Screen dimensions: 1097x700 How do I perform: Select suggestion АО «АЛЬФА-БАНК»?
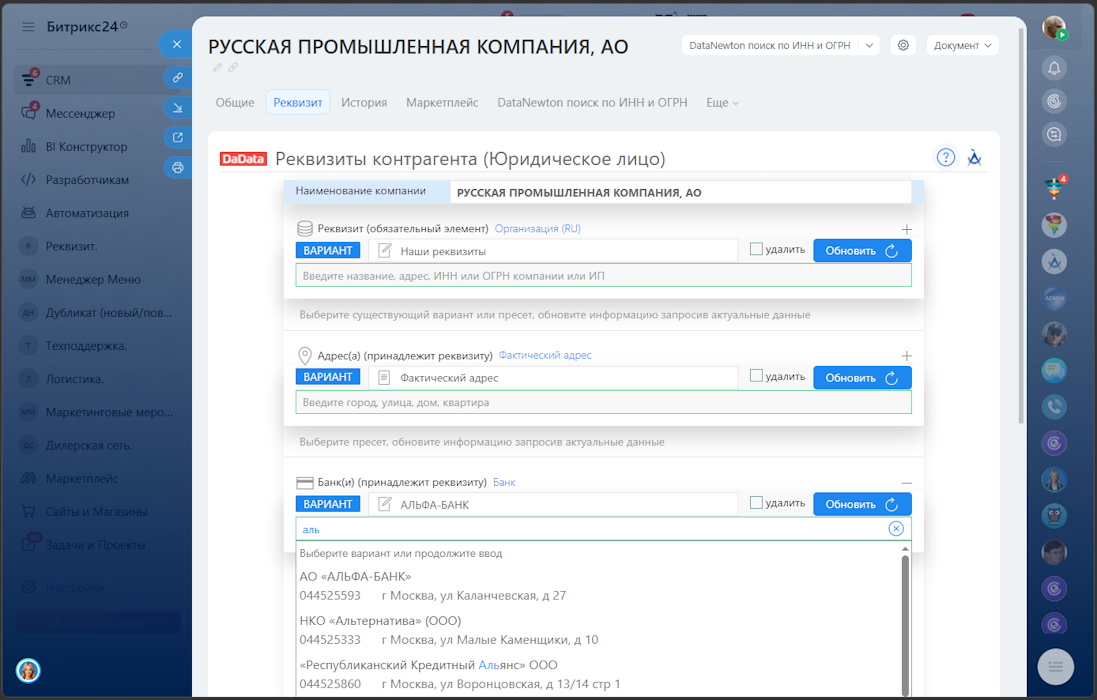[598, 586]
